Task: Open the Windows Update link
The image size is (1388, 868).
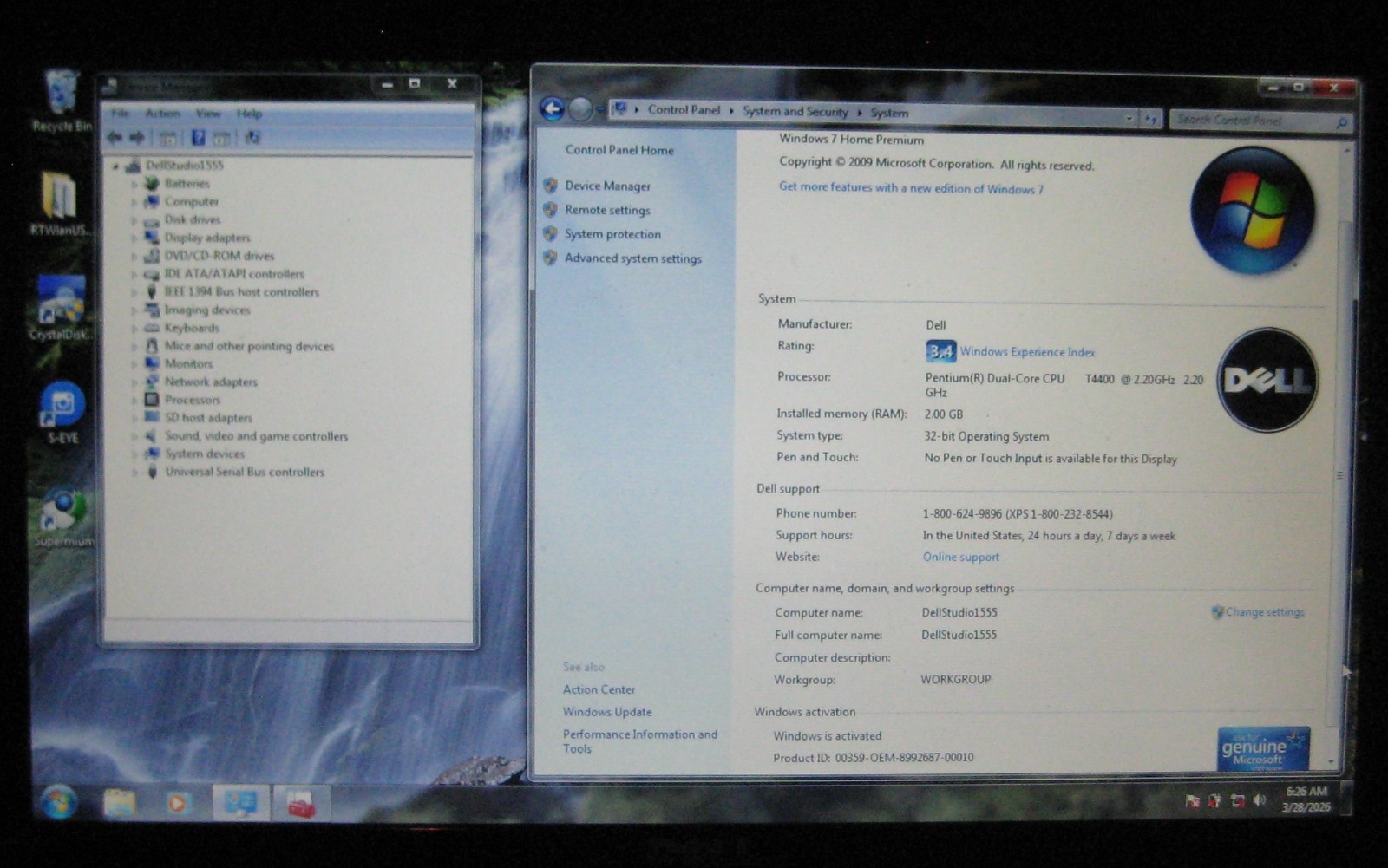Action: [607, 712]
